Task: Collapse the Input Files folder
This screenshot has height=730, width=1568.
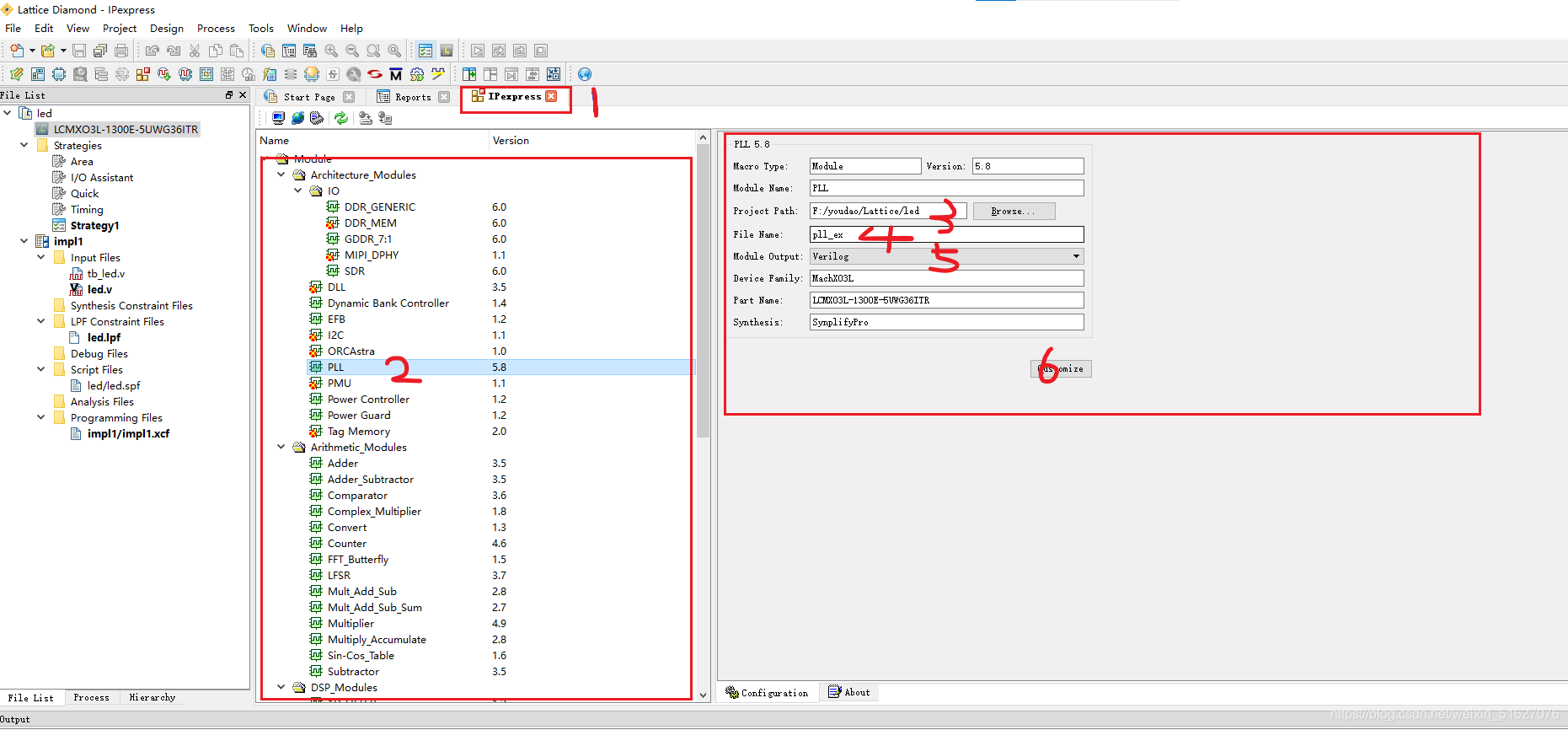Action: click(x=41, y=257)
